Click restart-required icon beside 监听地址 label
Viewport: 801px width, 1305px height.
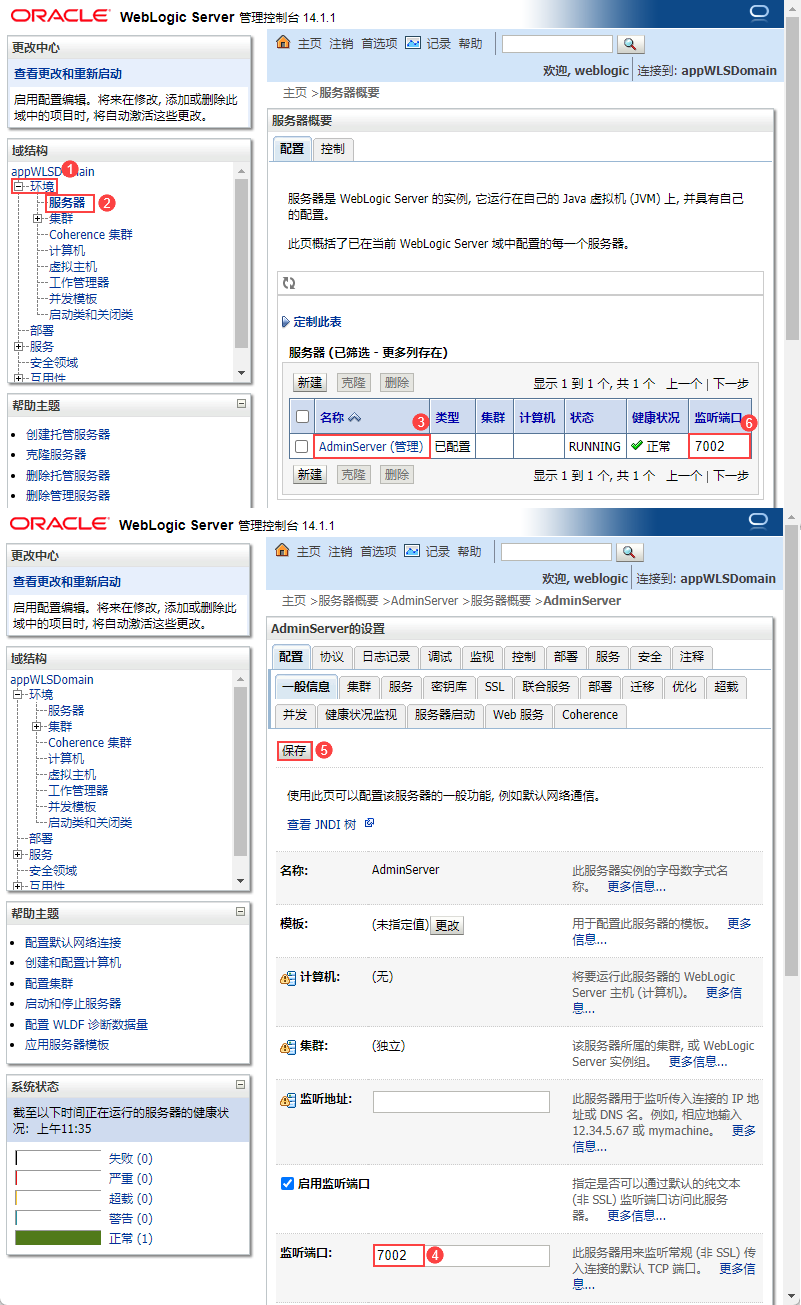(288, 1099)
